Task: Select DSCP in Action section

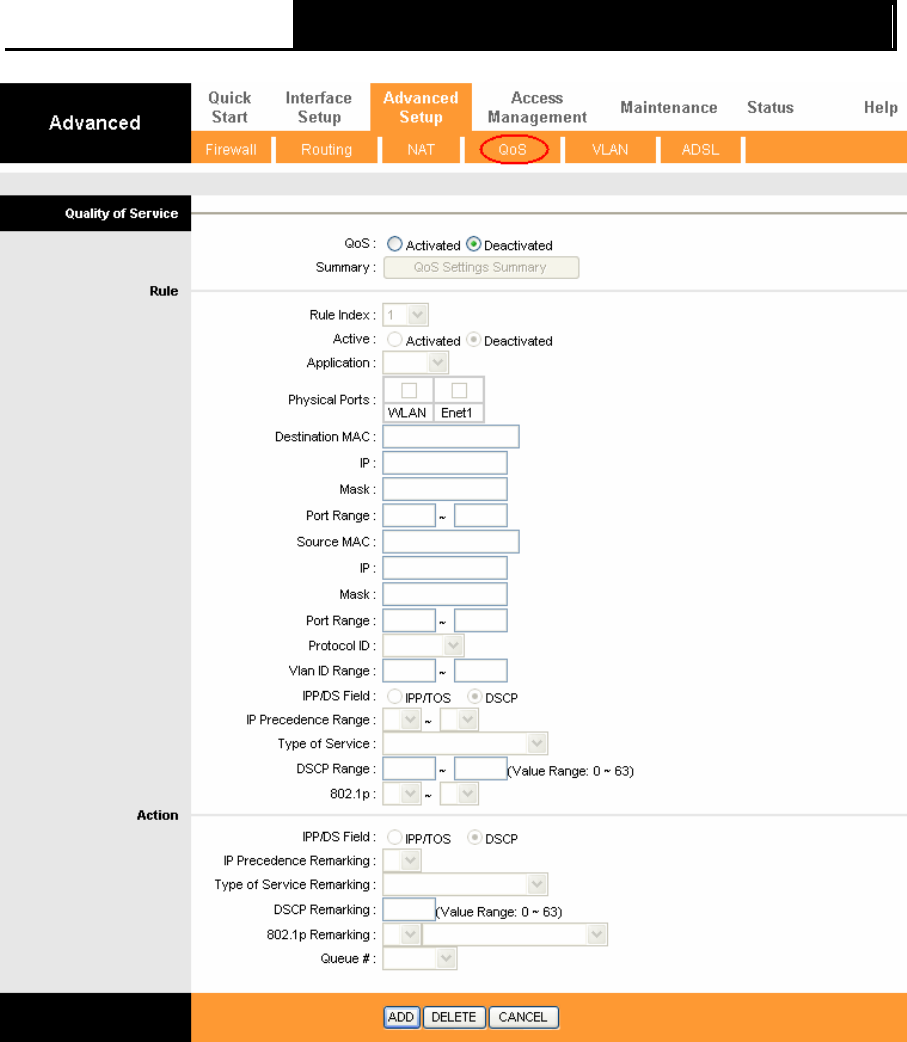Action: click(x=474, y=837)
